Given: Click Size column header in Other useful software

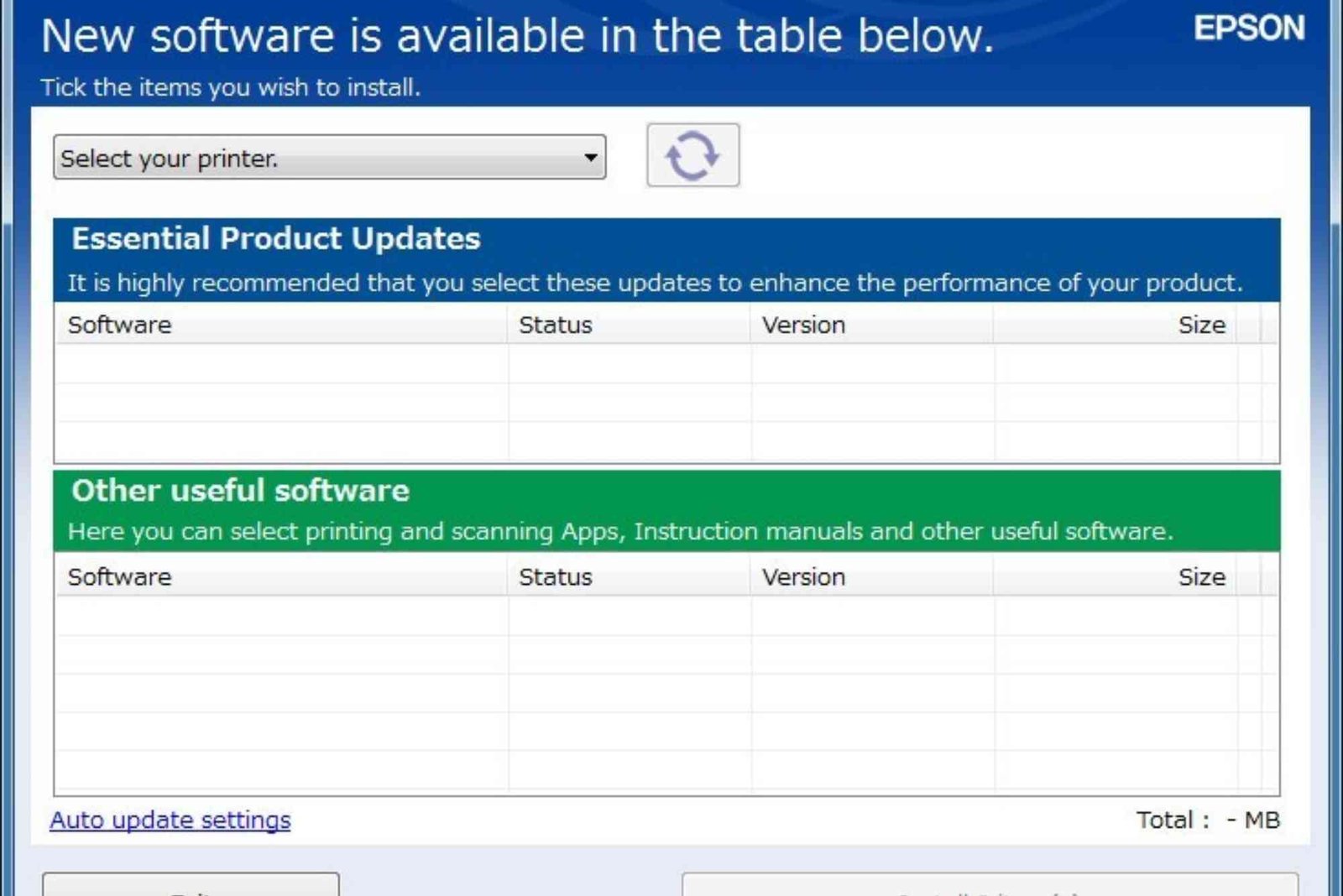Looking at the screenshot, I should coord(1115,576).
